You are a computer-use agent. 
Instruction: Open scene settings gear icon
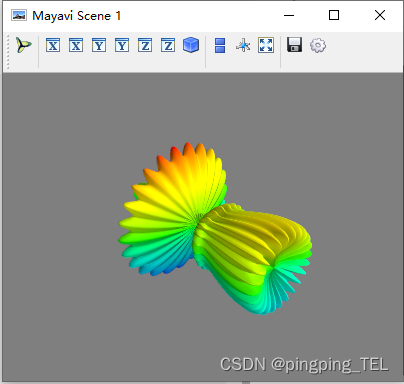(x=318, y=45)
